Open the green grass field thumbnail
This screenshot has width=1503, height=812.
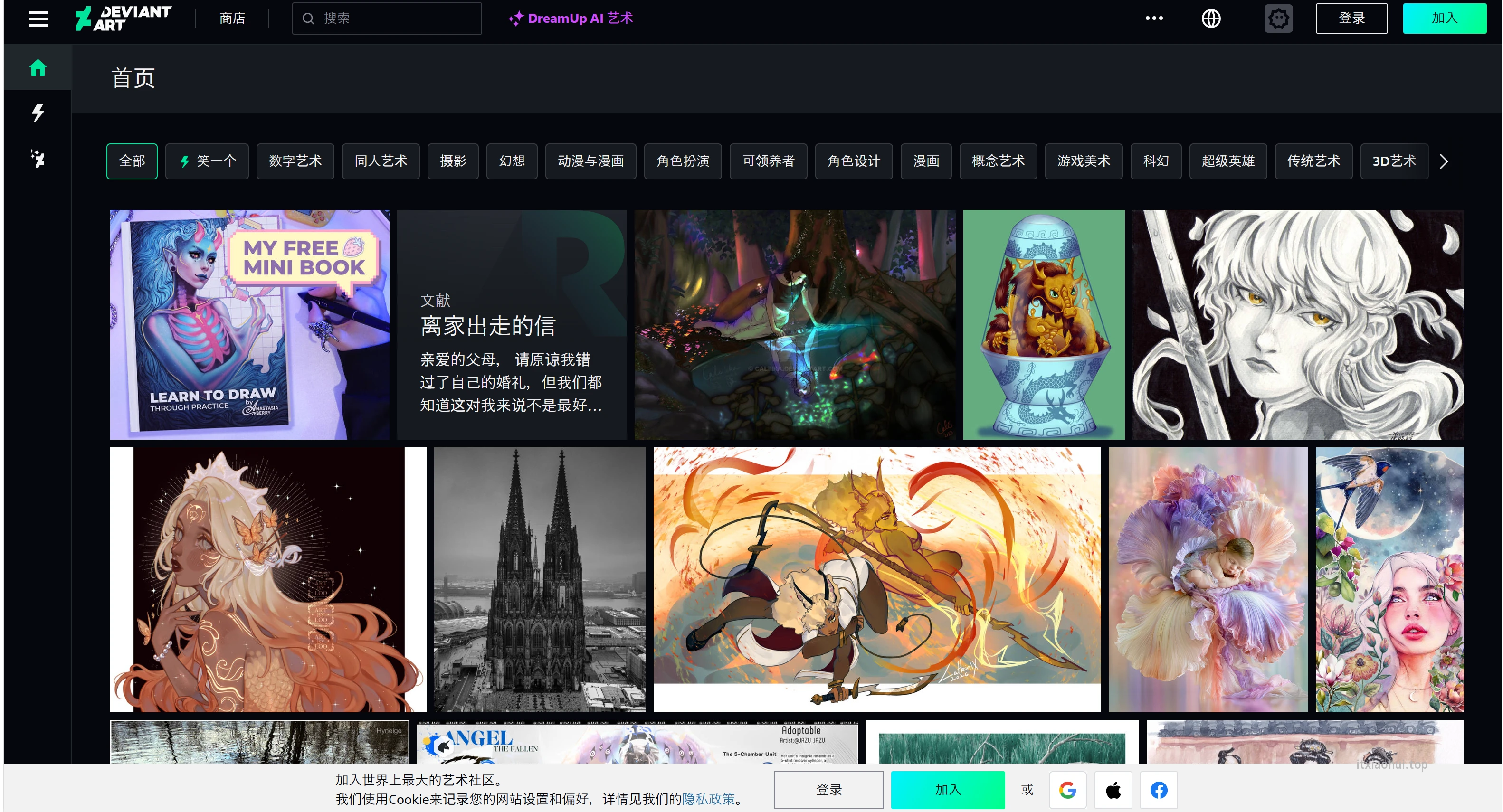click(1002, 741)
